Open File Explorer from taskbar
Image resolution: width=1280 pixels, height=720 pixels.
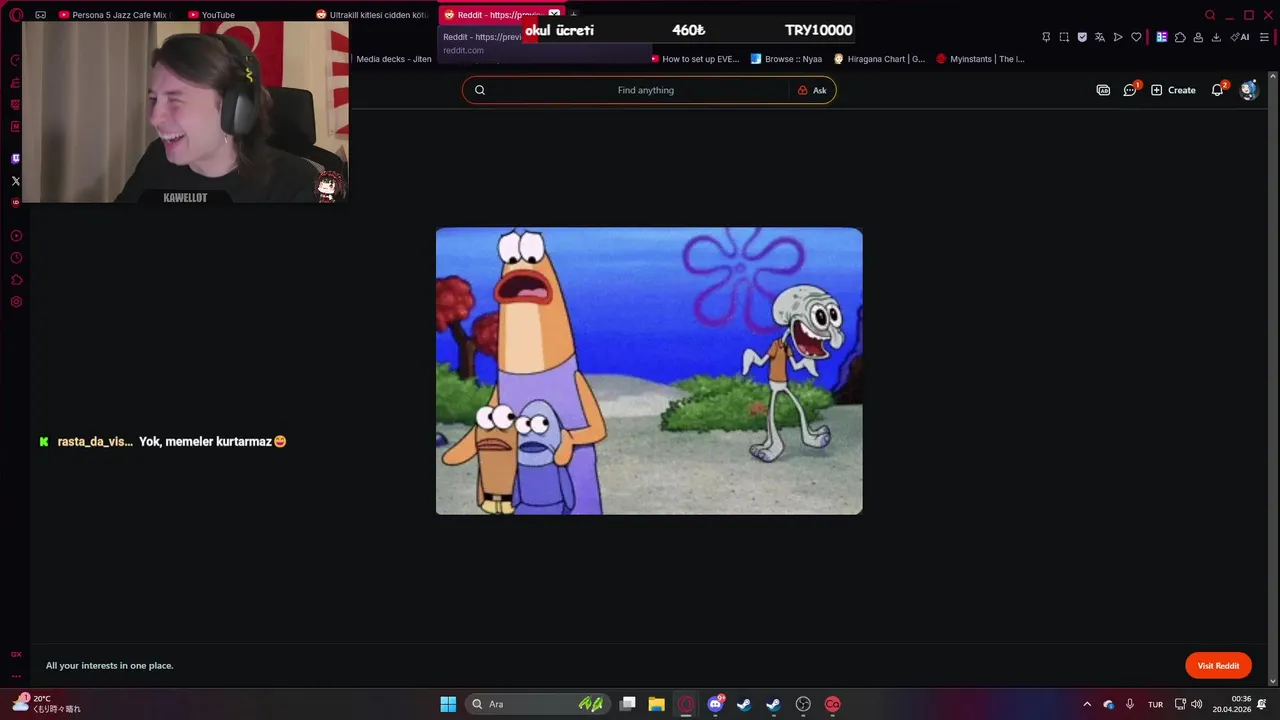pyautogui.click(x=656, y=704)
